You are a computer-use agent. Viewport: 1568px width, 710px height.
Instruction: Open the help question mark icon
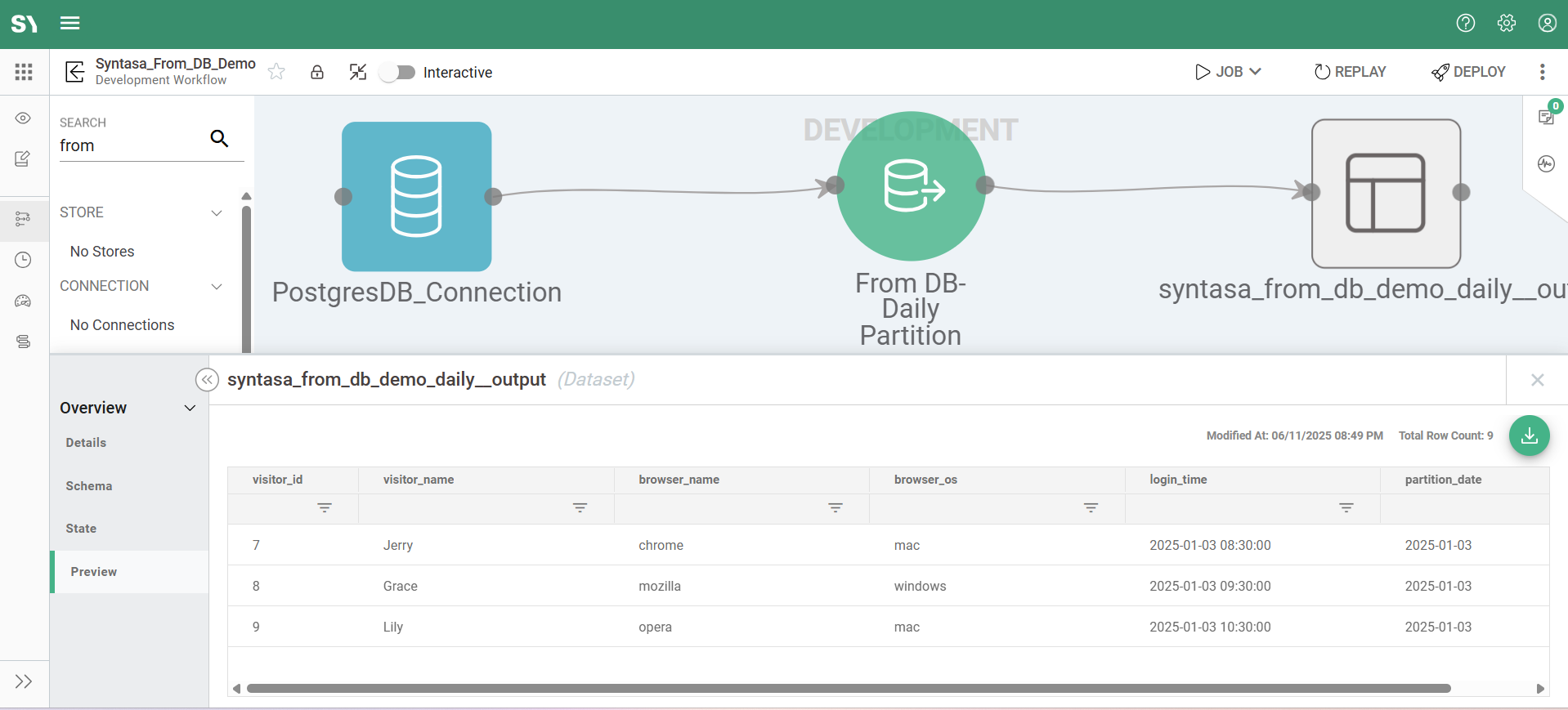[1465, 23]
